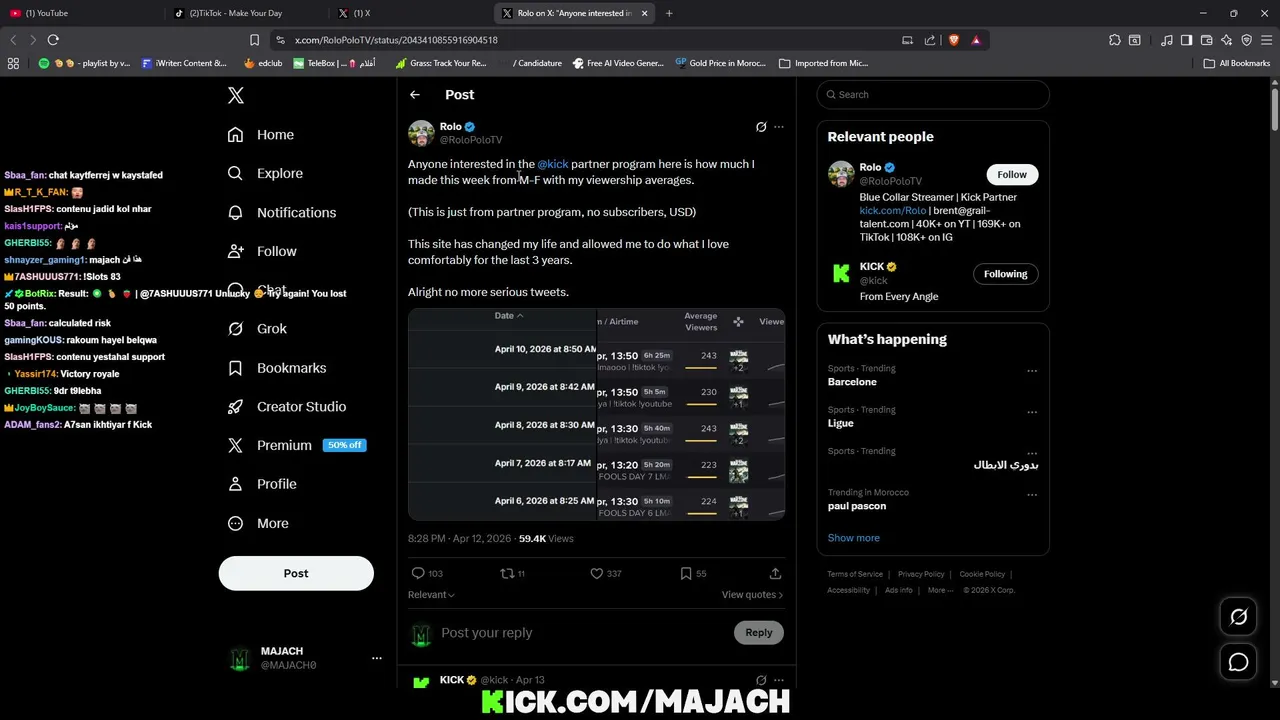Open the Relevant replies sort dropdown

point(431,595)
